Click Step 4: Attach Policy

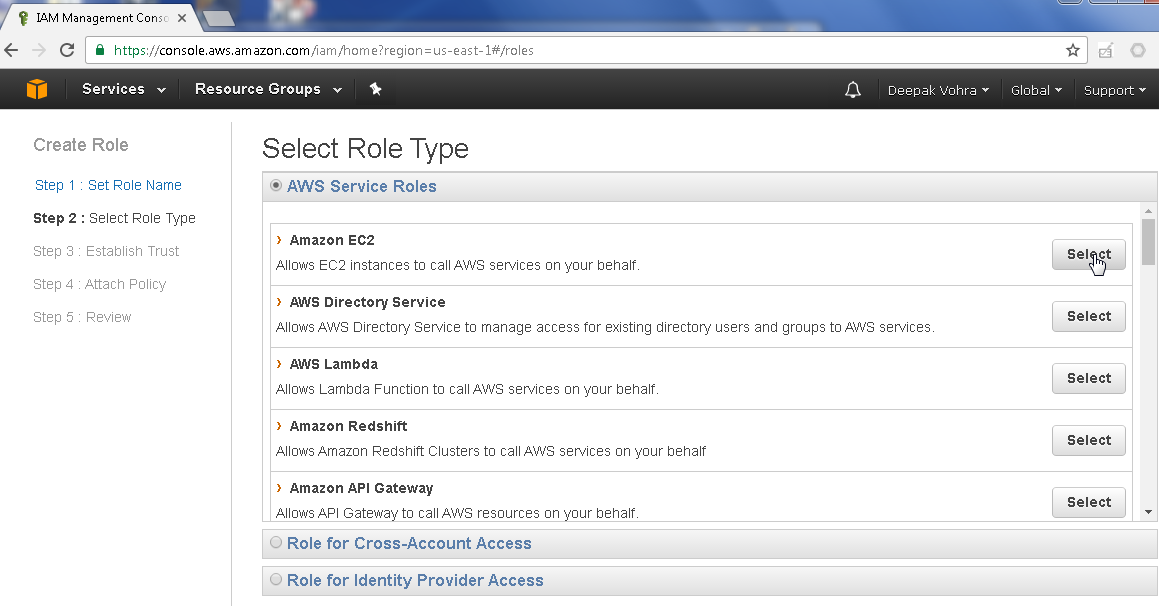click(100, 284)
